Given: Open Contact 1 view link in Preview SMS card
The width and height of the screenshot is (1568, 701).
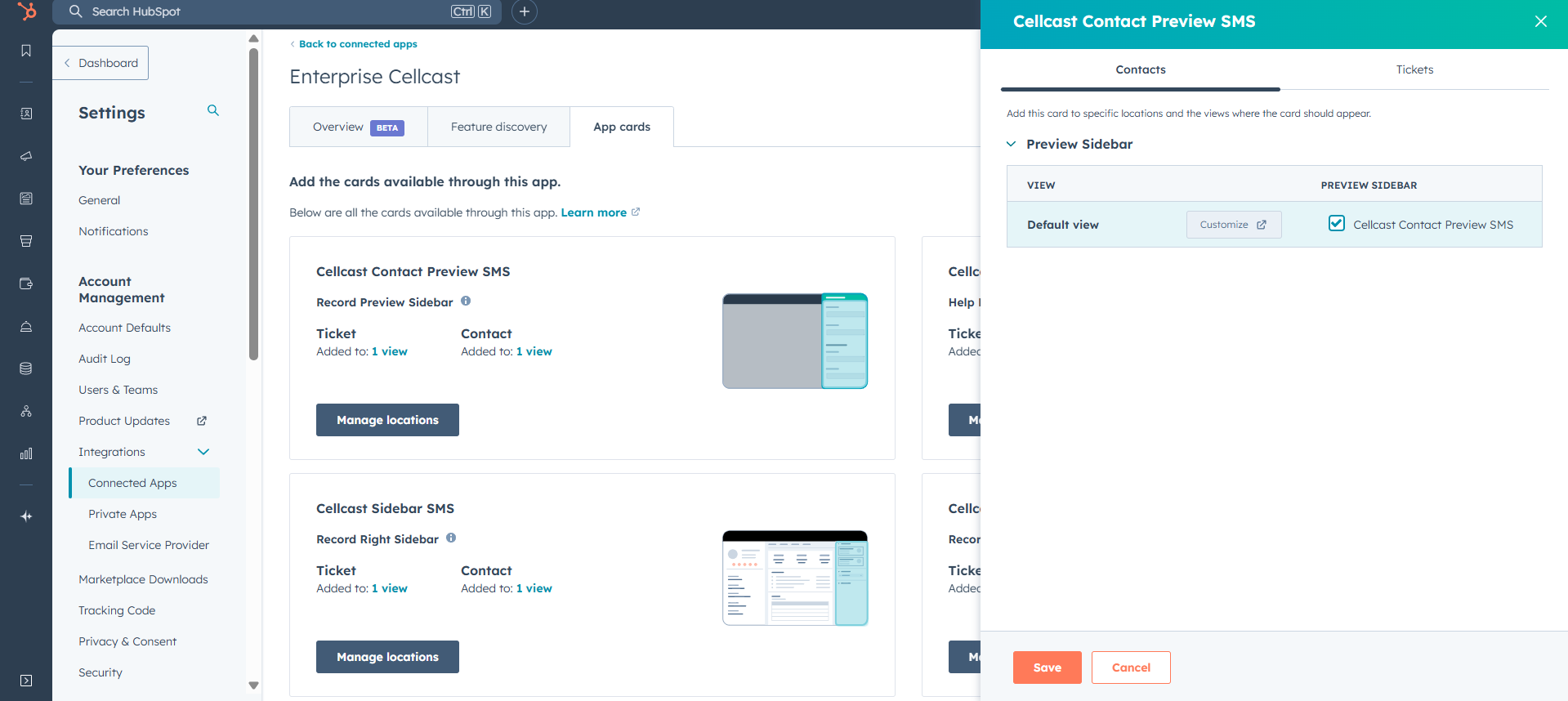Looking at the screenshot, I should click(x=534, y=351).
